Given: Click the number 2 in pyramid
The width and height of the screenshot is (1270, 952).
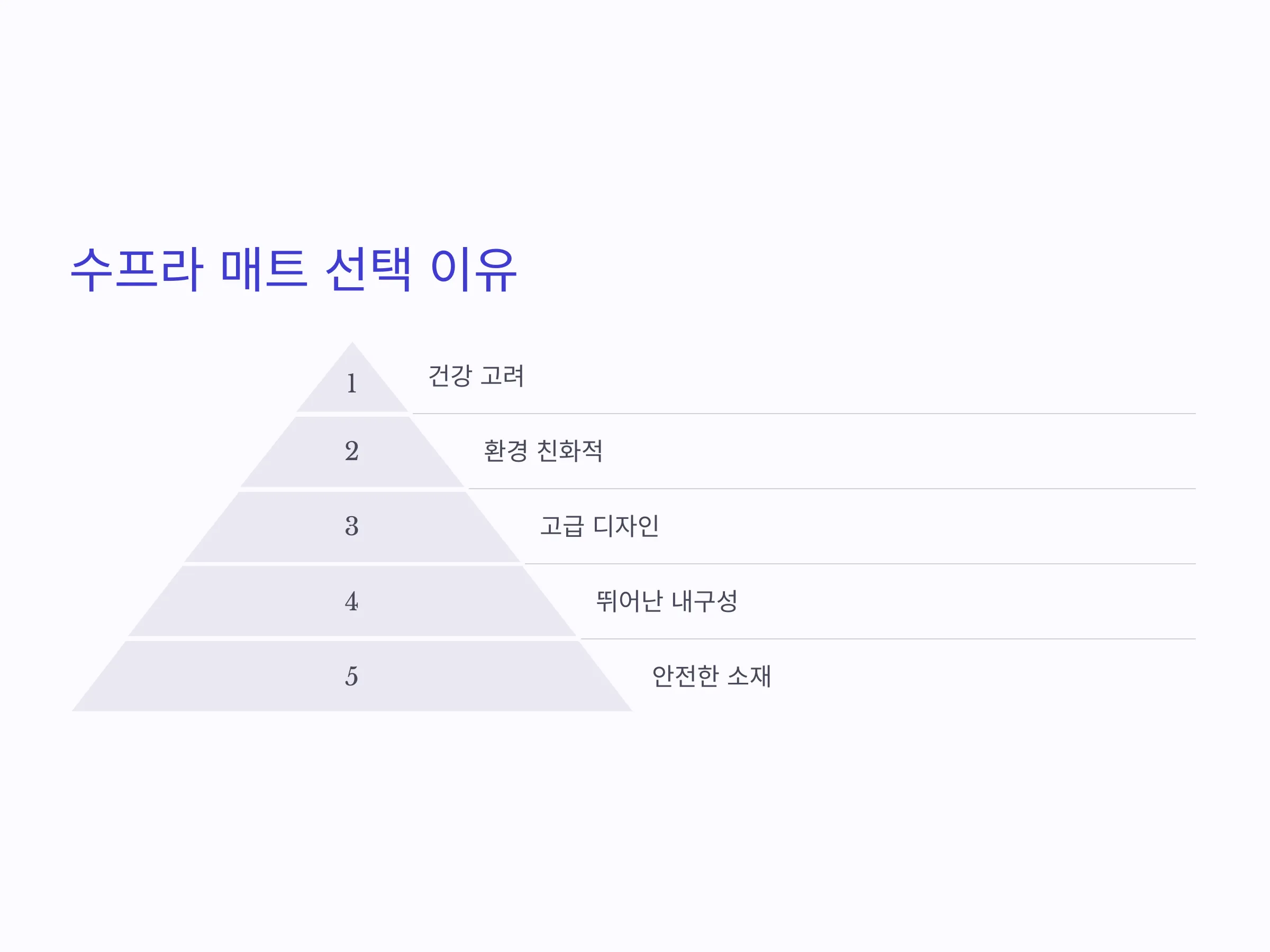Looking at the screenshot, I should pyautogui.click(x=352, y=451).
